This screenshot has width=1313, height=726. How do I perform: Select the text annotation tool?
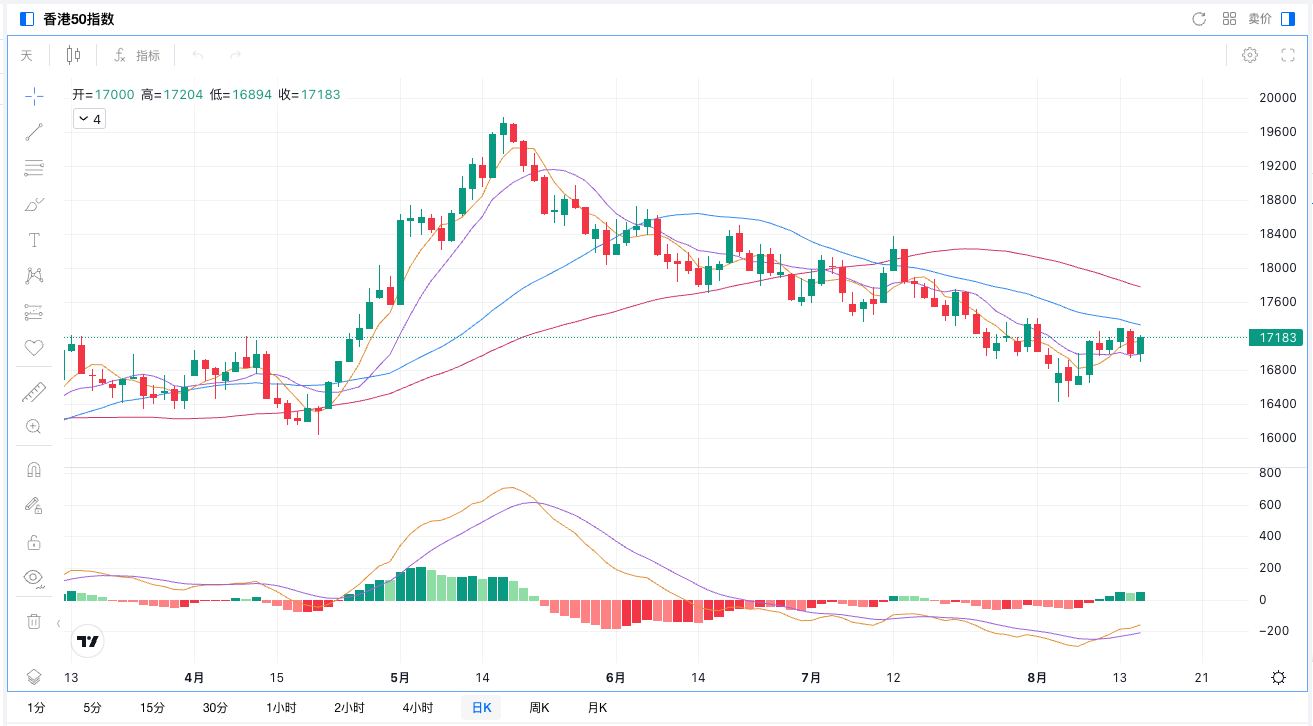tap(34, 240)
